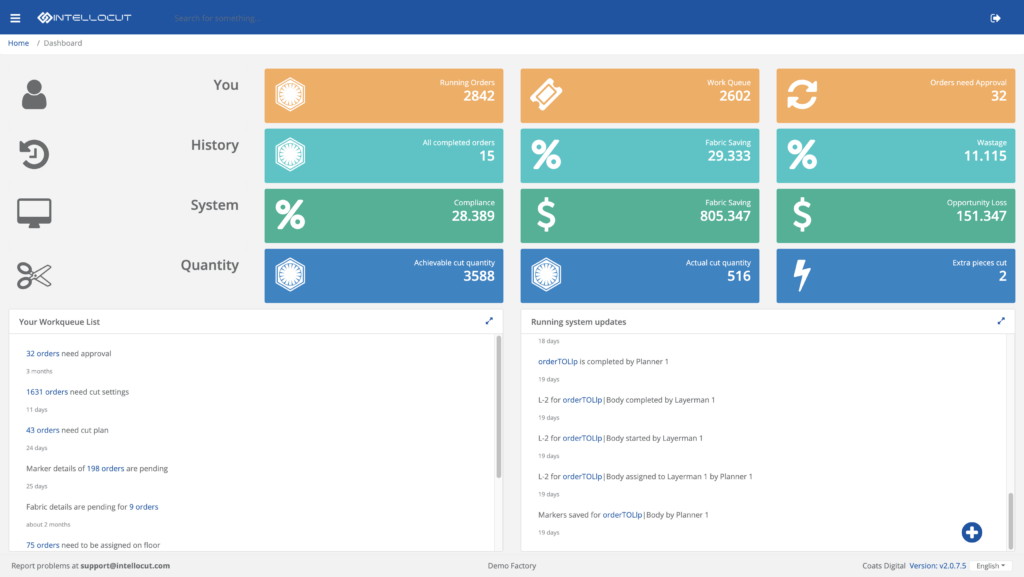Open the sidebar hamburger menu
Viewport: 1024px width, 577px height.
[14, 17]
